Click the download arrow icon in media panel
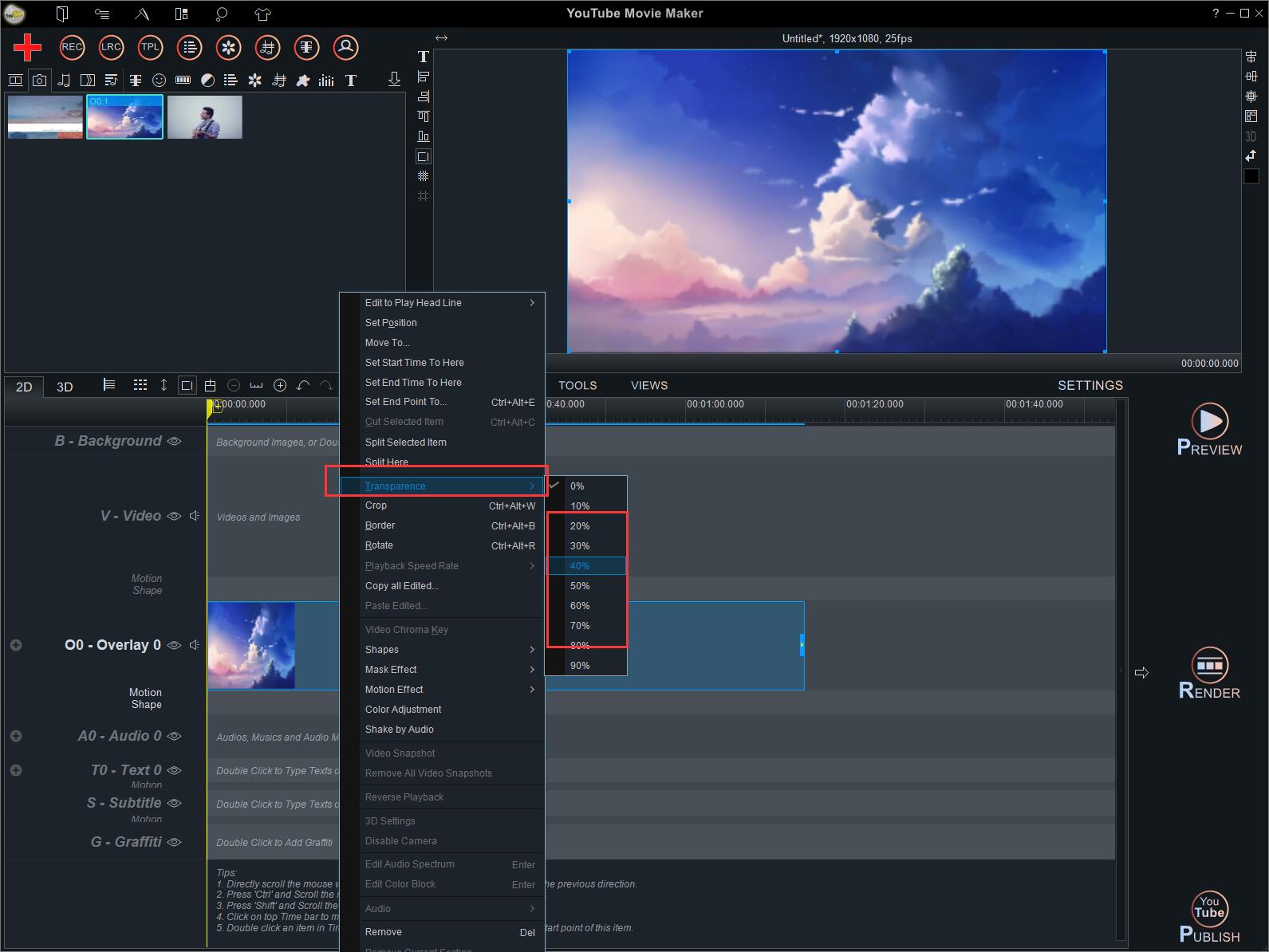 pos(394,79)
